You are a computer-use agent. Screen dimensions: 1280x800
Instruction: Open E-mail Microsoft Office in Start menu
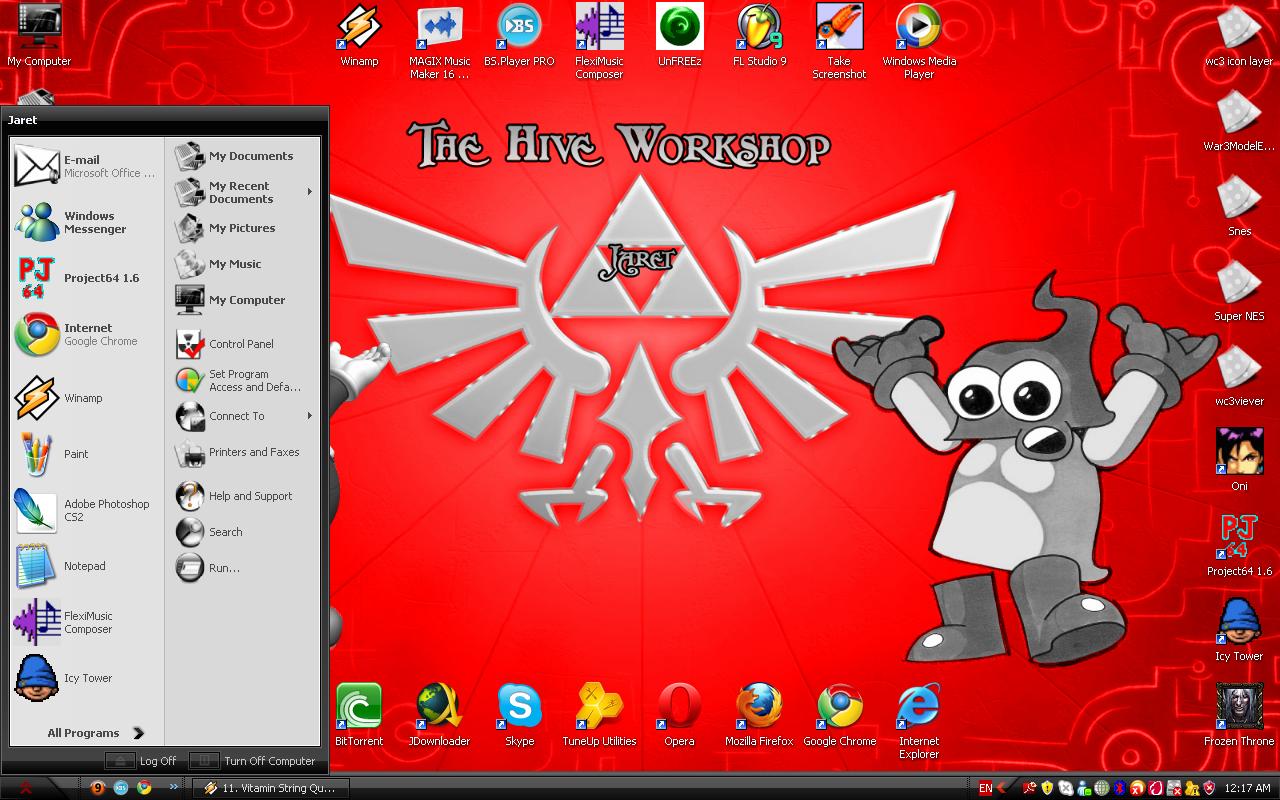86,166
